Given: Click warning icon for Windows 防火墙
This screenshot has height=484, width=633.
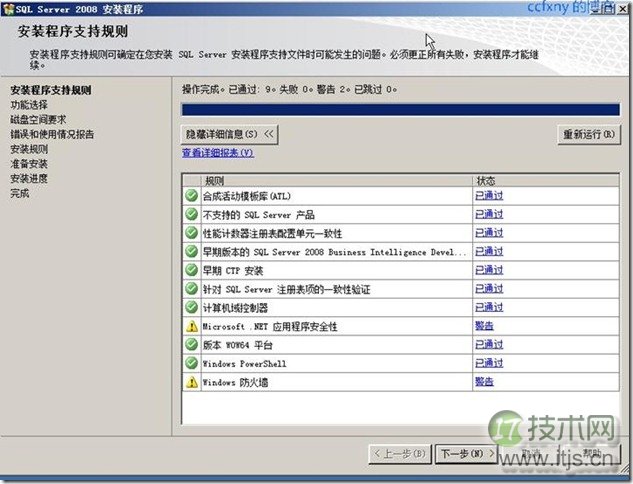Looking at the screenshot, I should (x=192, y=382).
